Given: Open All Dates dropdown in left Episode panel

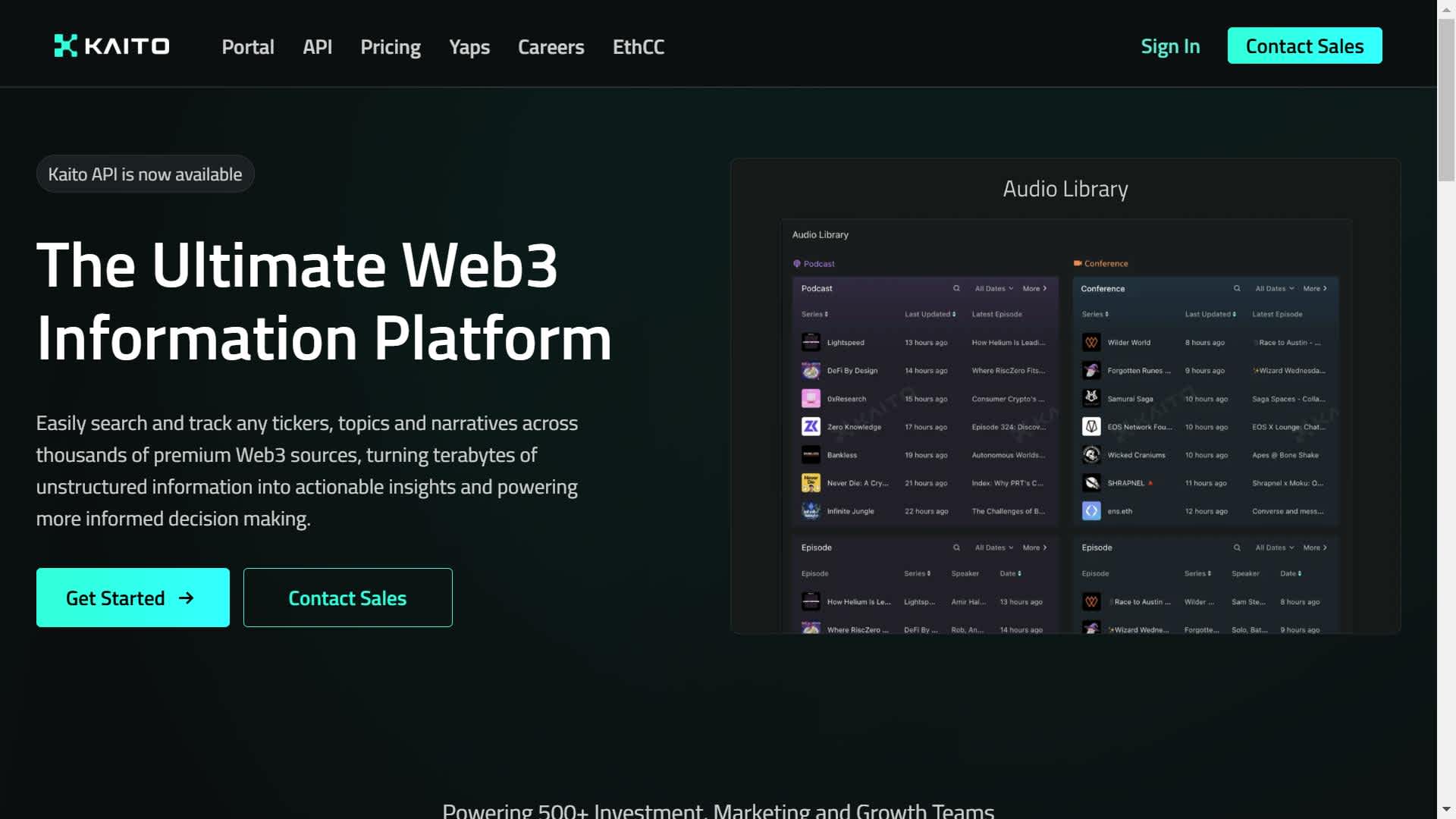Looking at the screenshot, I should tap(993, 548).
